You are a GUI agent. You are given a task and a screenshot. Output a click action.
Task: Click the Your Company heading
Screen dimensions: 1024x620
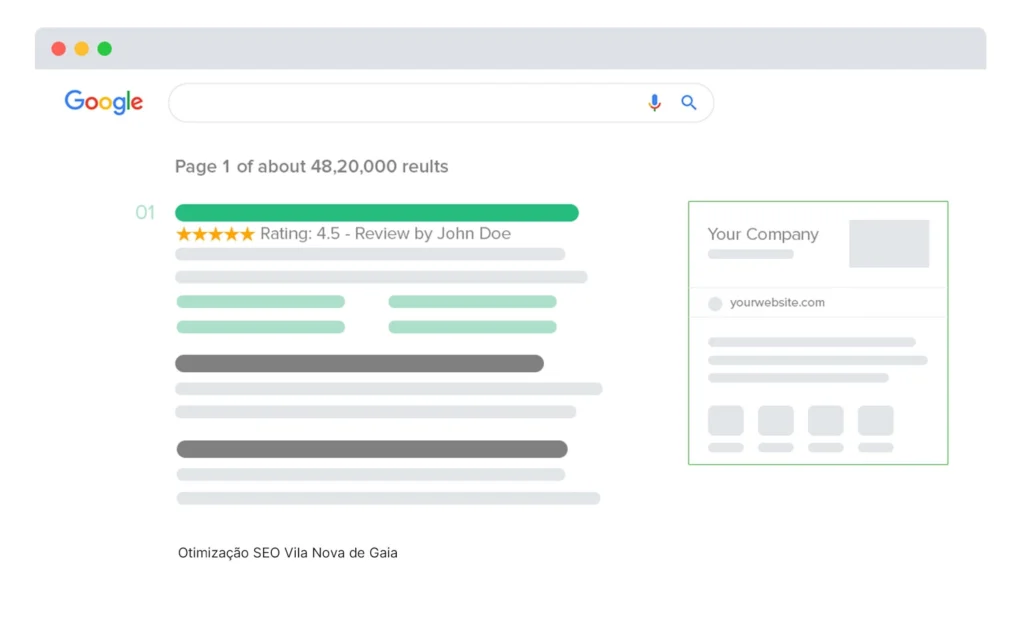[763, 234]
